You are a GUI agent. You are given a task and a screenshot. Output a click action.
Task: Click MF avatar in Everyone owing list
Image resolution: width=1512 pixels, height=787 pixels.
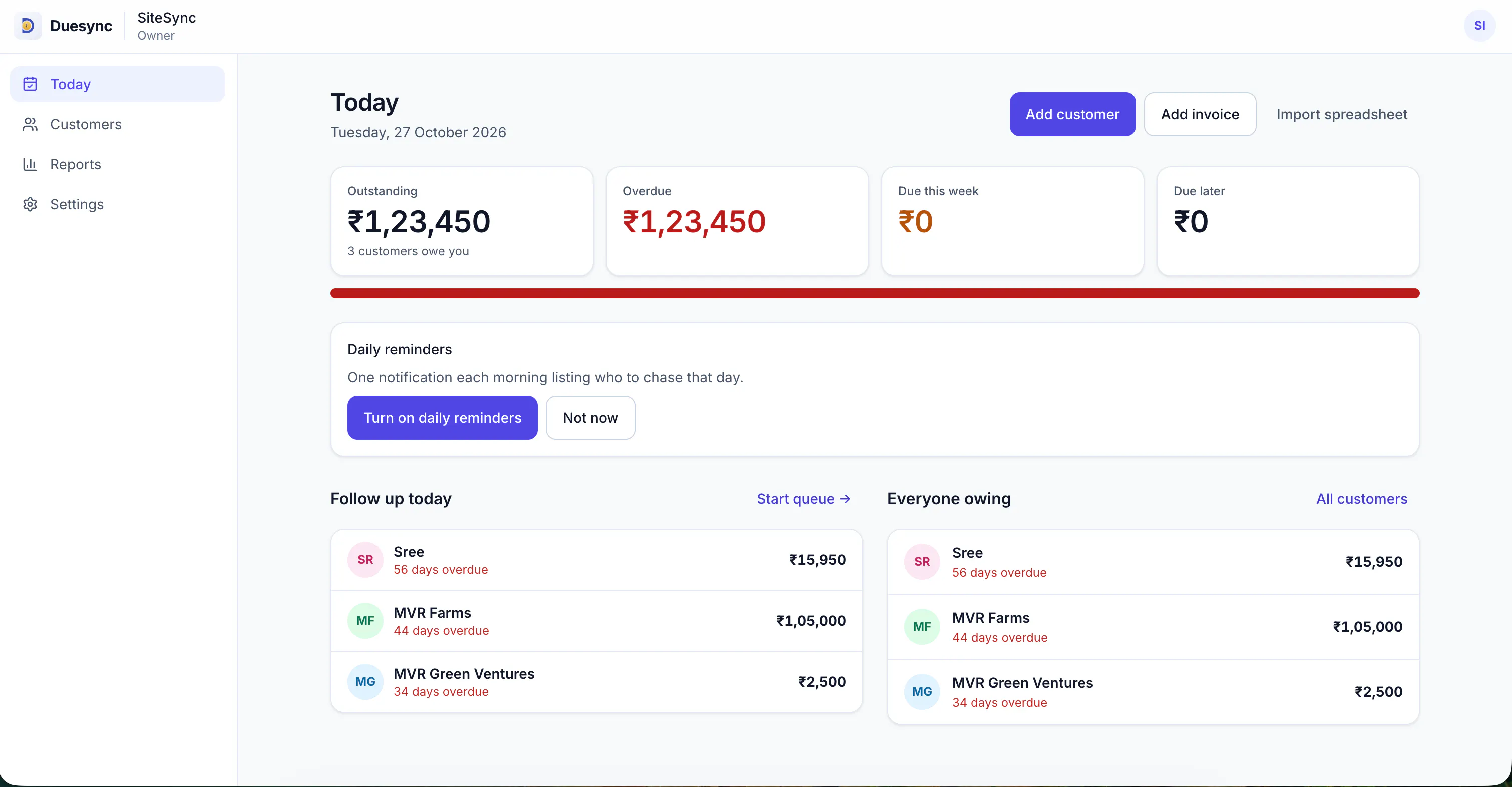tap(922, 627)
